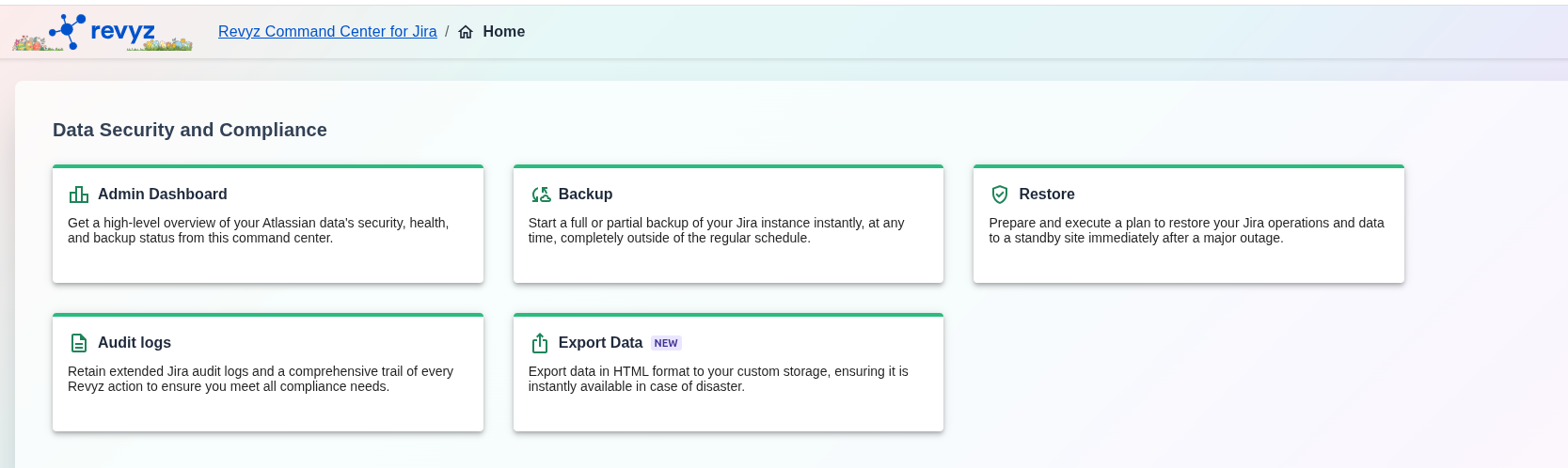The height and width of the screenshot is (468, 1568).
Task: Open the Restore card title
Action: tap(1046, 195)
